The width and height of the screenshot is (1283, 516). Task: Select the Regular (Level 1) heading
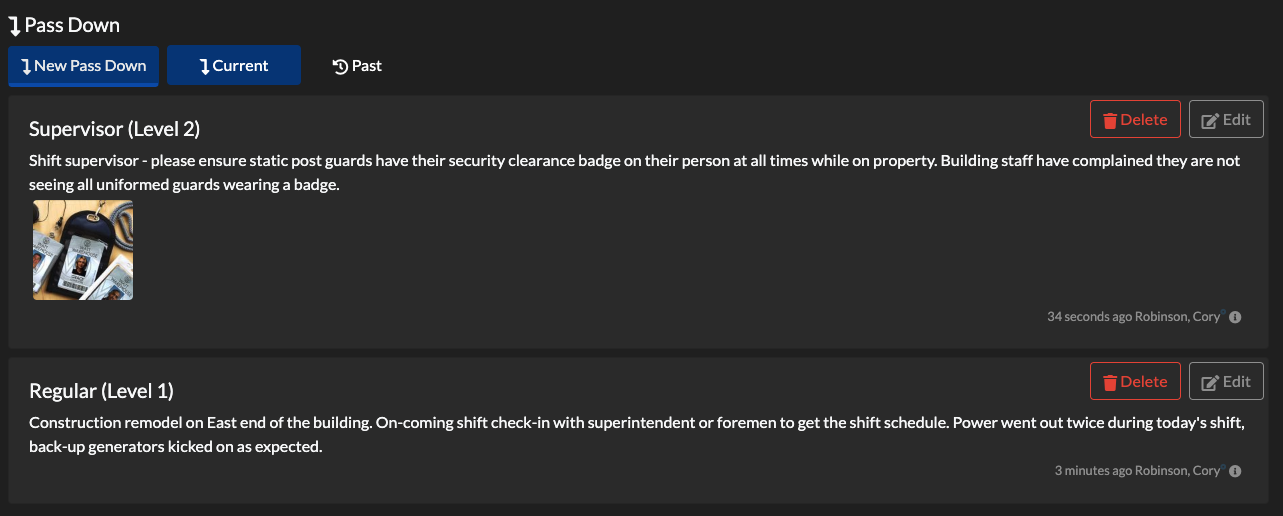(101, 391)
